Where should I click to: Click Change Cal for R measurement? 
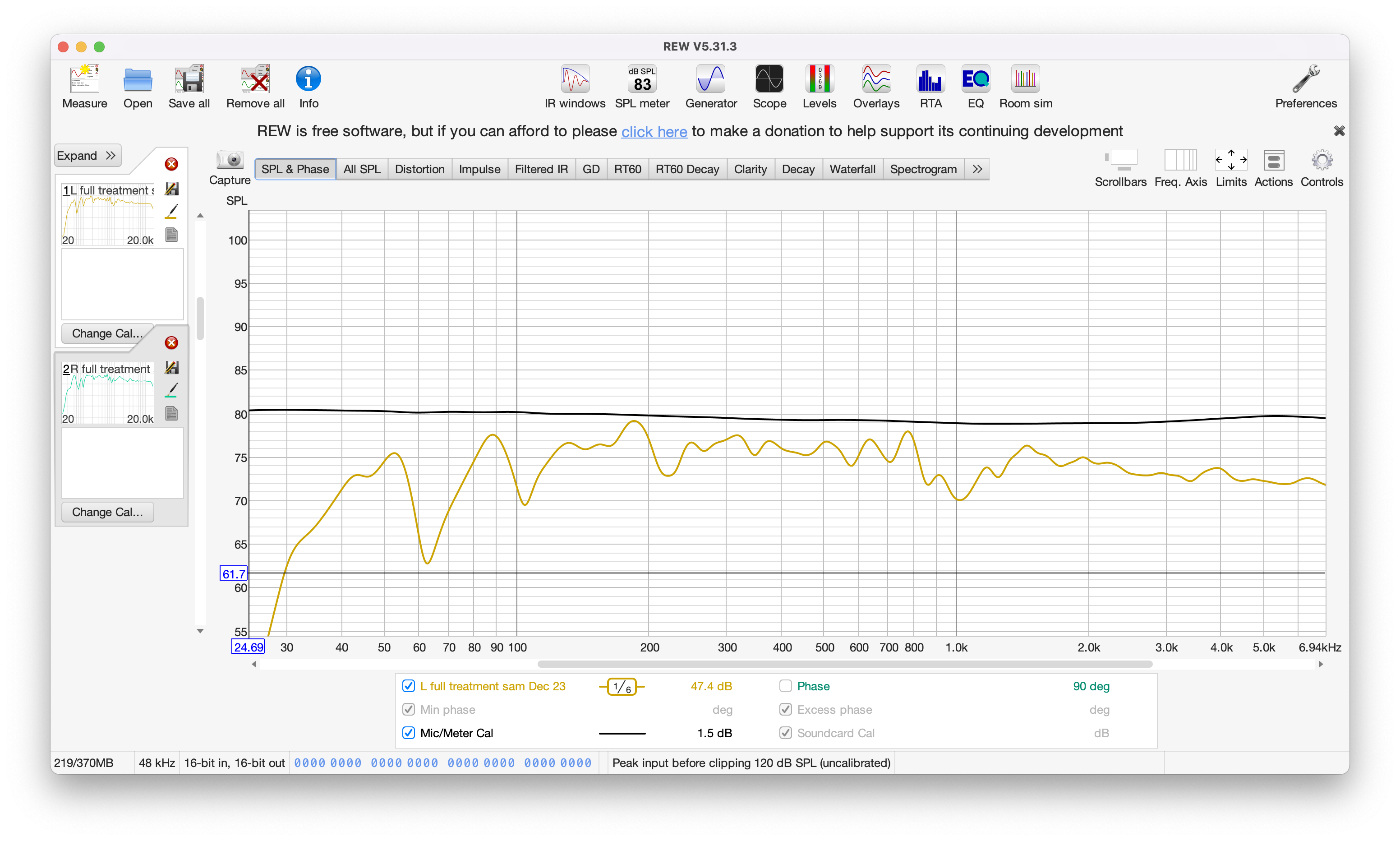coord(107,512)
